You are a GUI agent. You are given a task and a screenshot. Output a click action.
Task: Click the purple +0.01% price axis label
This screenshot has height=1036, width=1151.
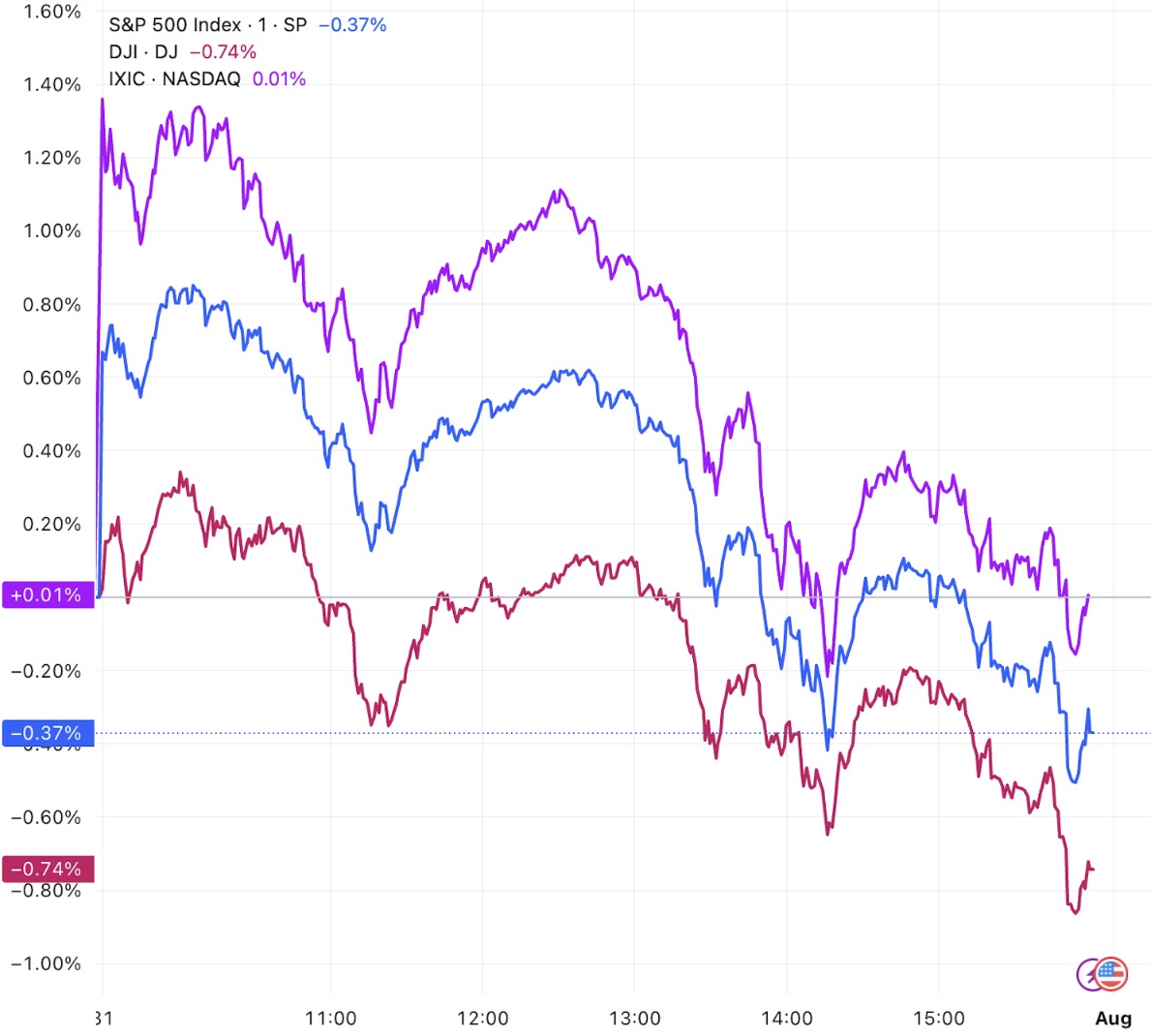tap(47, 594)
